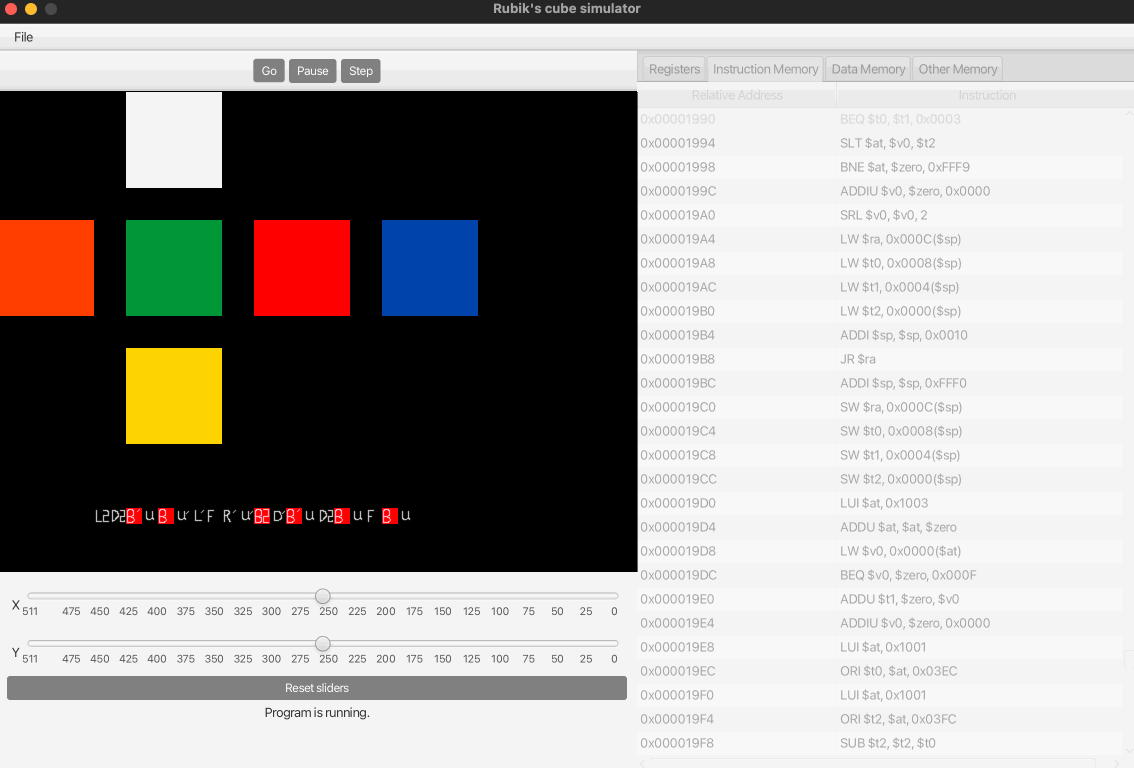Open the File menu

23,37
